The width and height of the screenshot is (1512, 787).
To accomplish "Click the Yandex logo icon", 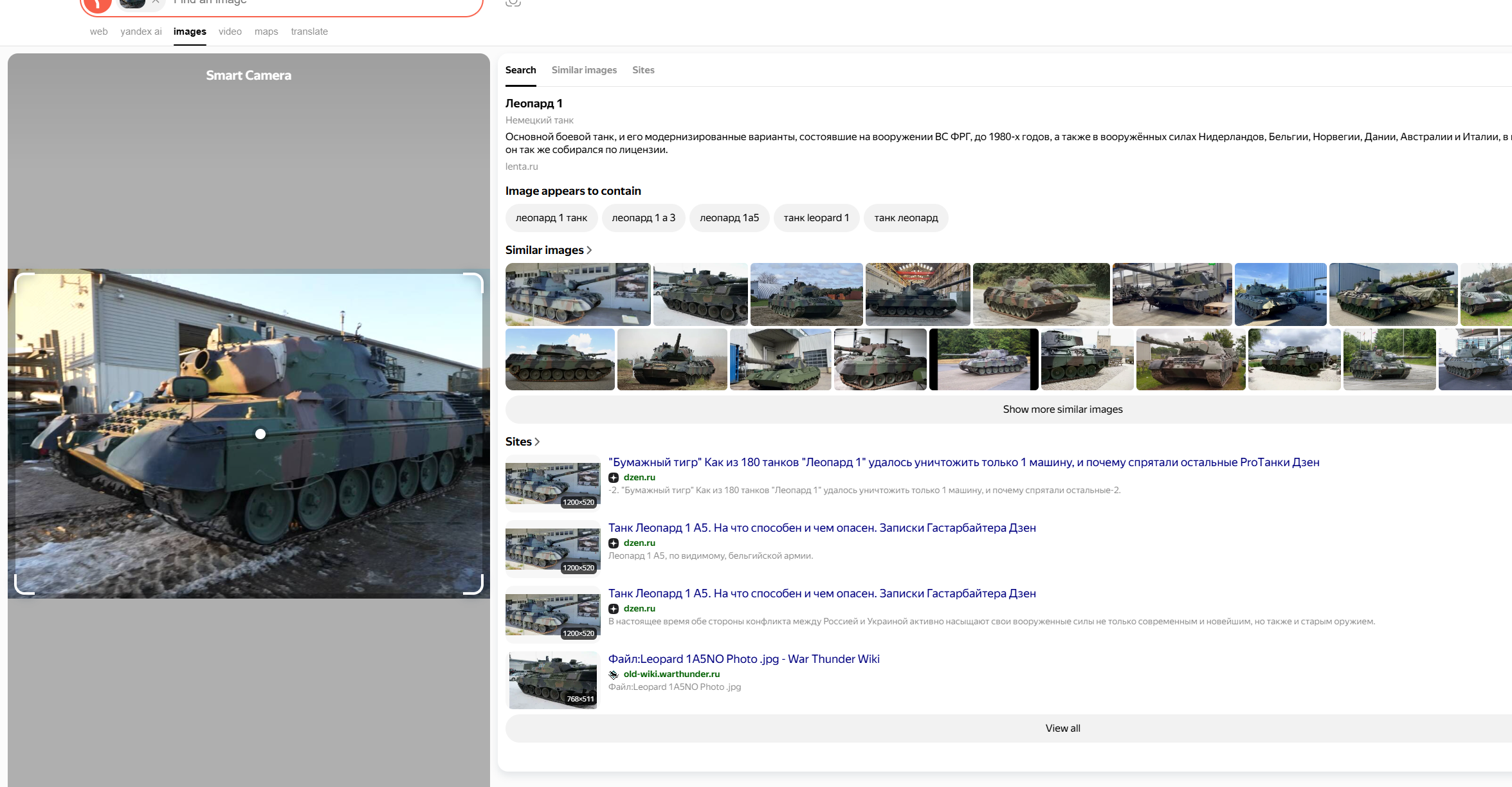I will tap(97, 4).
